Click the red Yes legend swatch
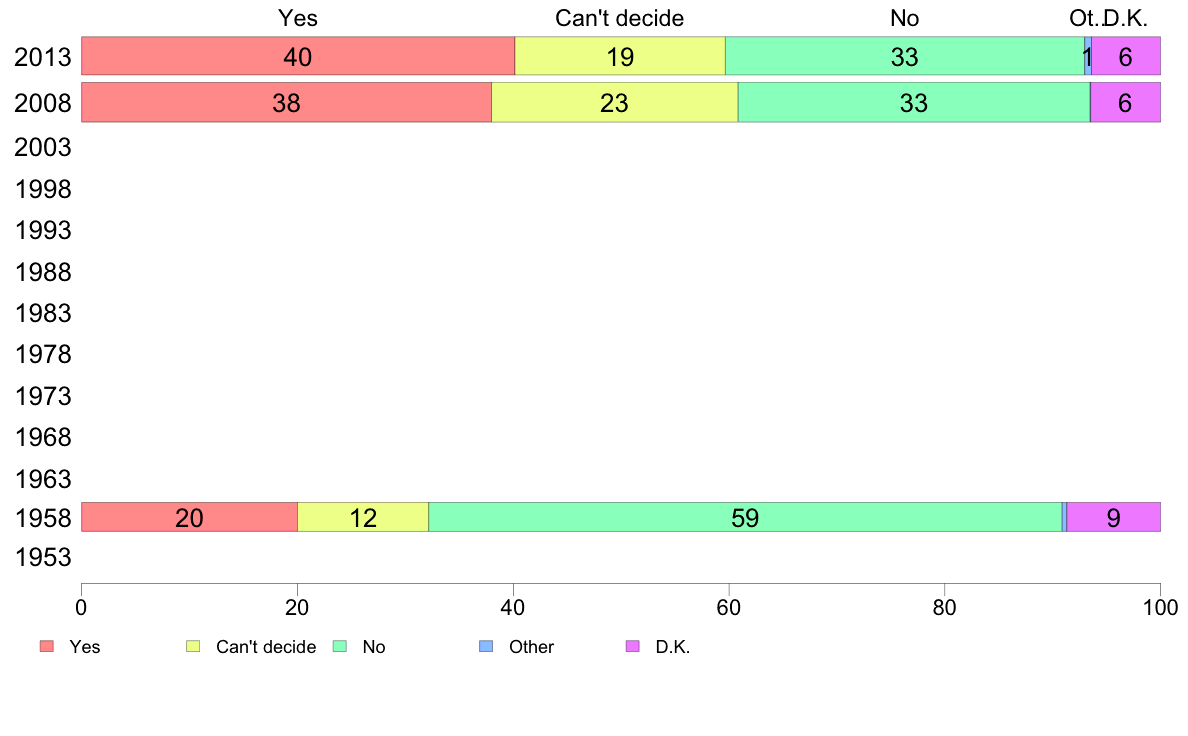This screenshot has height=736, width=1188. [47, 646]
